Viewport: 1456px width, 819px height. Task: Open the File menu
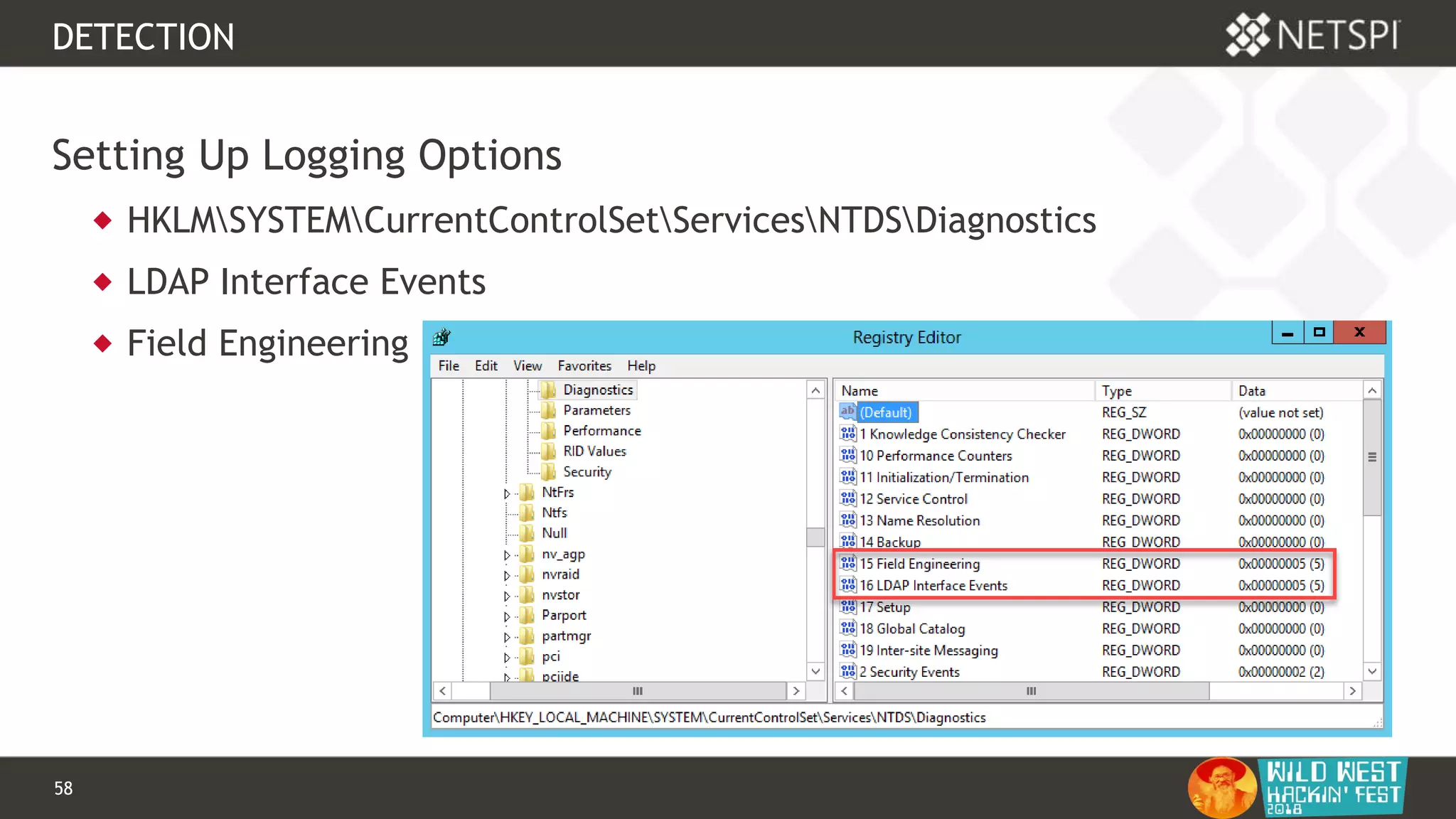coord(449,365)
